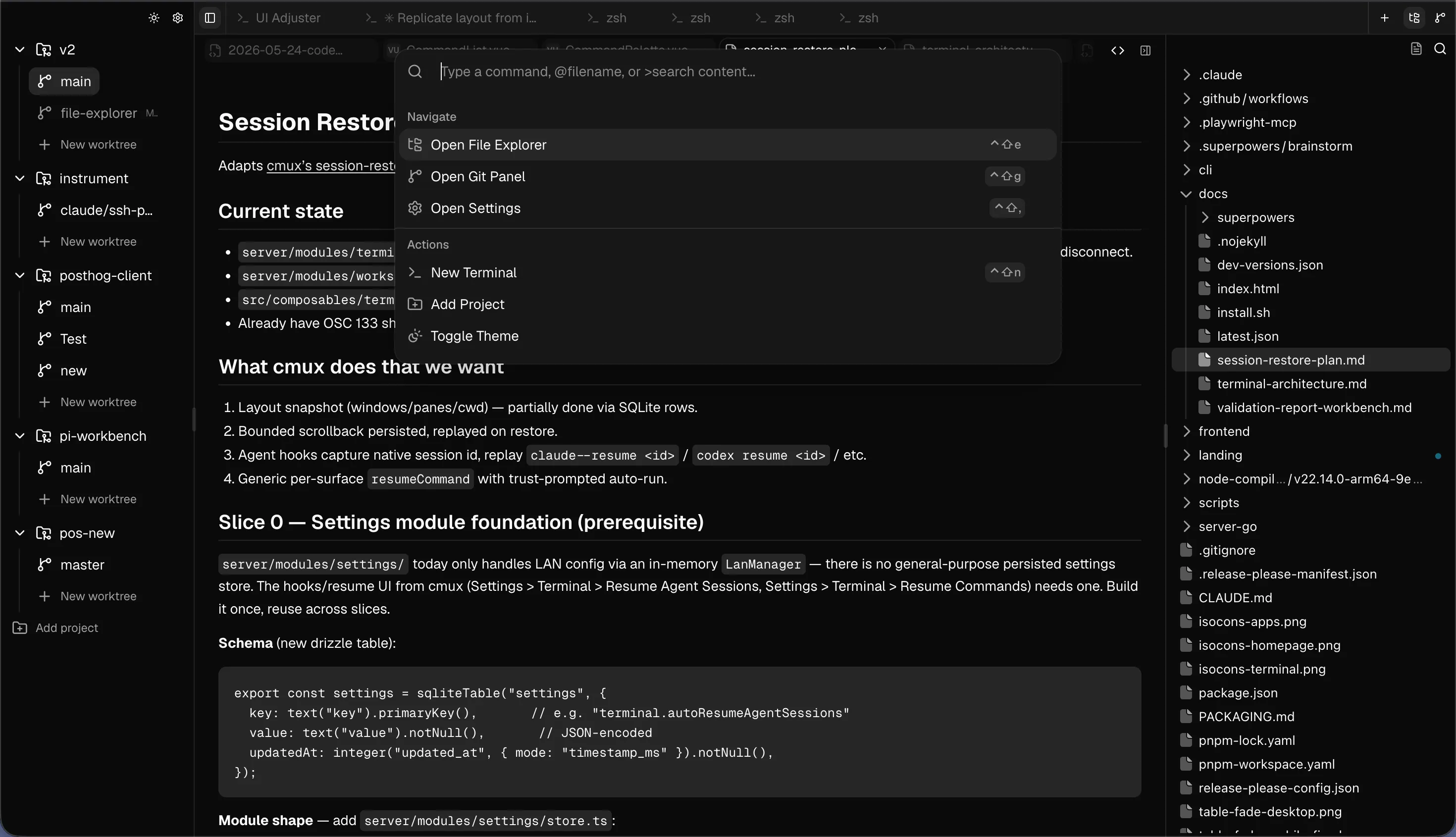The height and width of the screenshot is (837, 1456).
Task: Add a new terminal tab with plus icon
Action: (1384, 18)
